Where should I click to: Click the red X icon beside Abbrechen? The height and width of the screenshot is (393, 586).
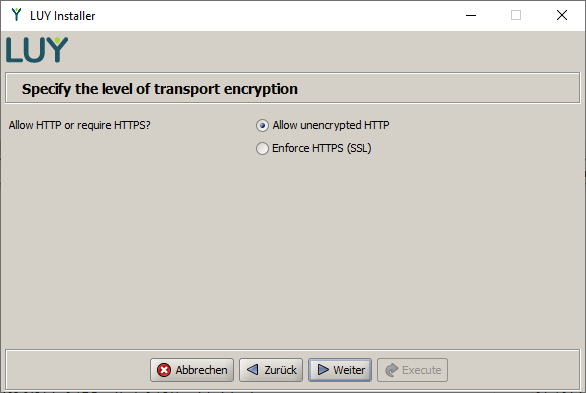click(164, 370)
